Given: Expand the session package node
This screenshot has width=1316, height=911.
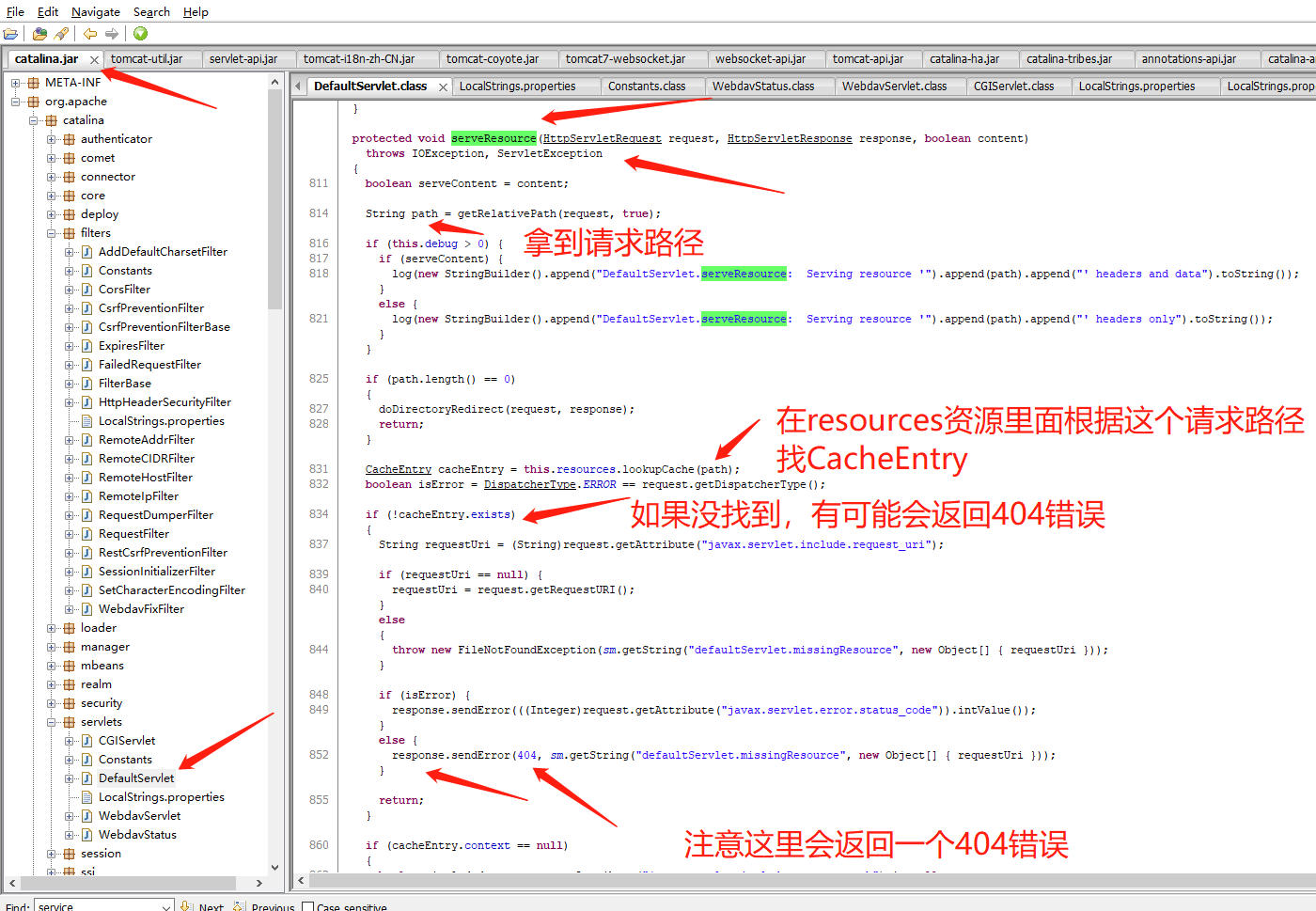Looking at the screenshot, I should (x=52, y=854).
